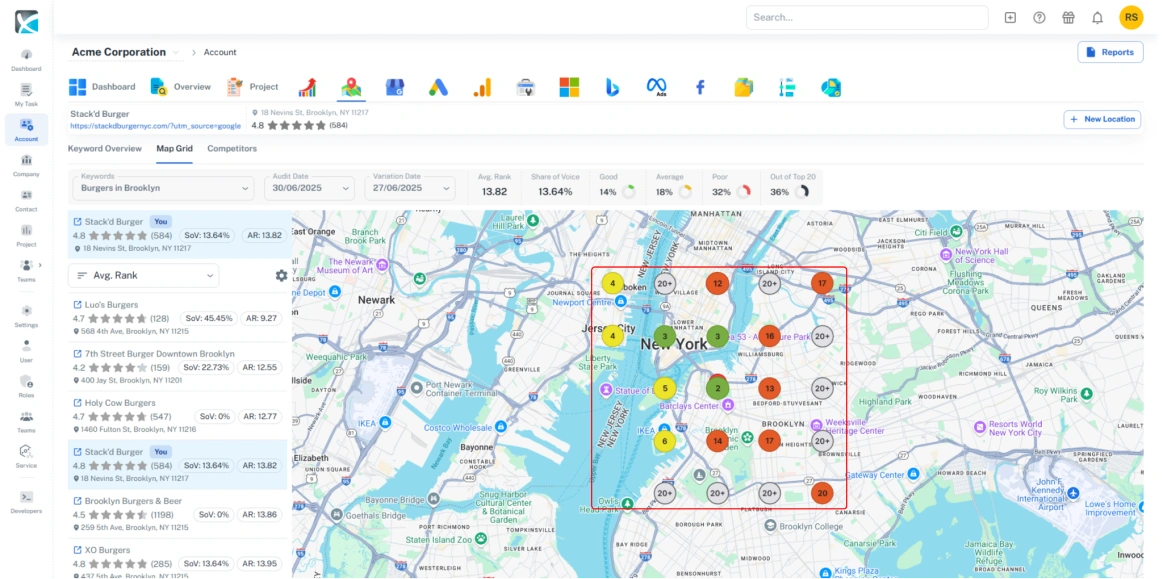The height and width of the screenshot is (579, 1163).
Task: Click the gear icon beside Avg. Rank sort
Action: pos(281,276)
